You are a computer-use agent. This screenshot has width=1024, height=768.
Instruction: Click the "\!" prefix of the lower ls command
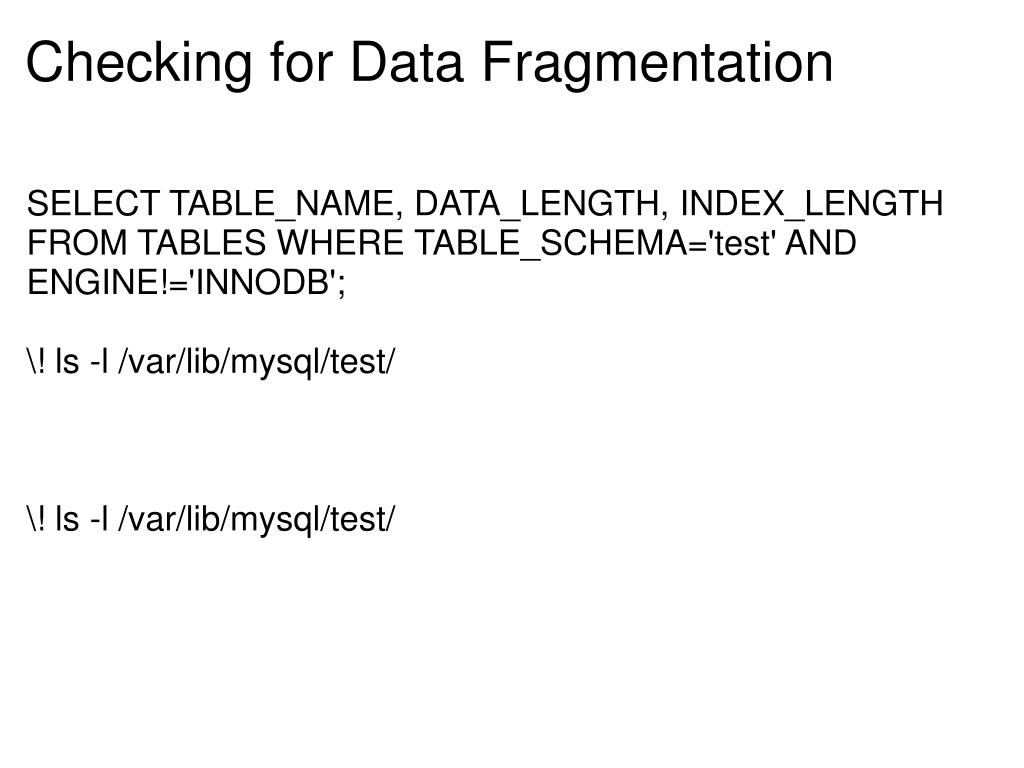point(37,520)
